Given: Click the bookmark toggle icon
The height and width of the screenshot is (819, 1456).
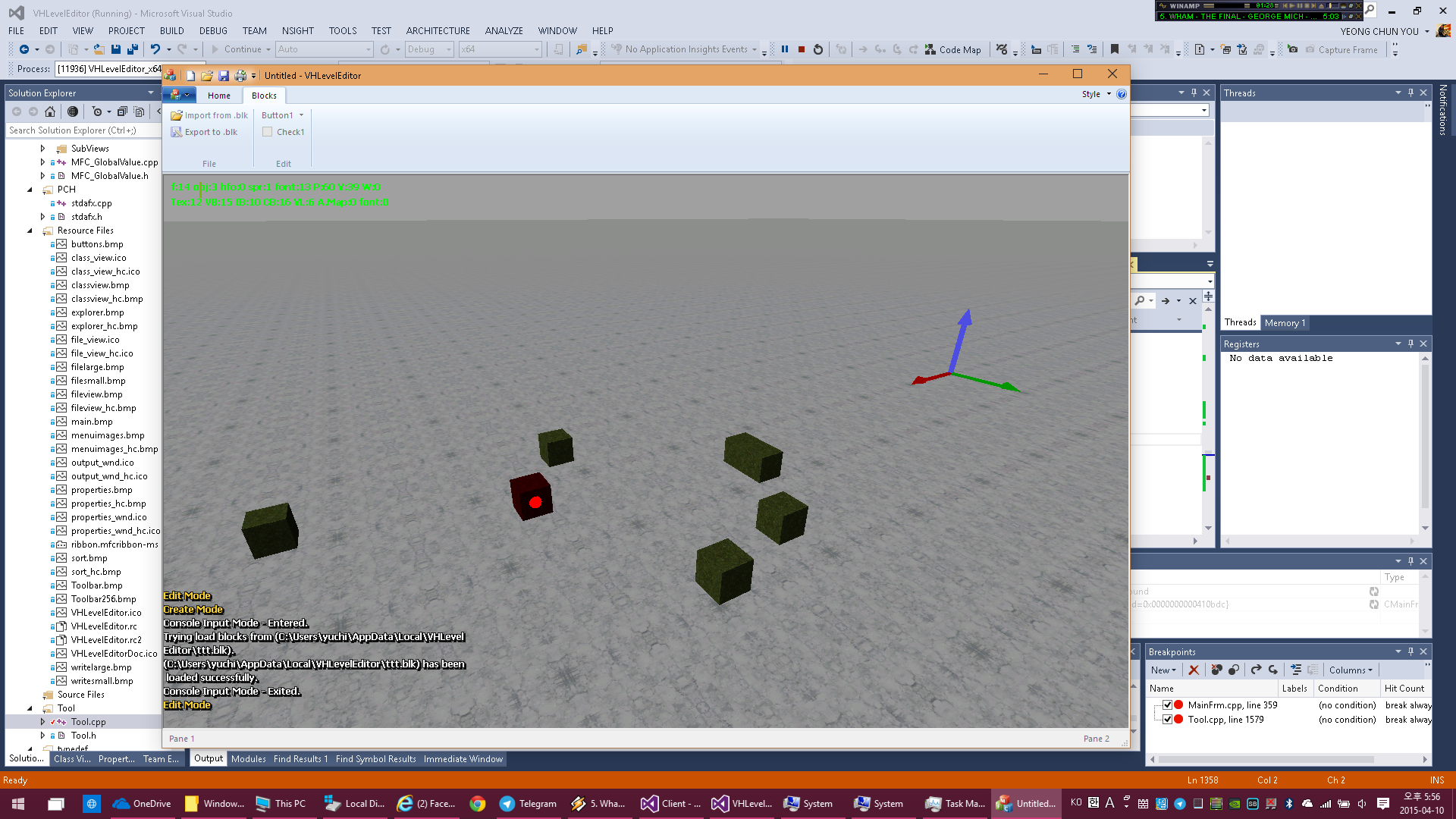Looking at the screenshot, I should click(1114, 49).
